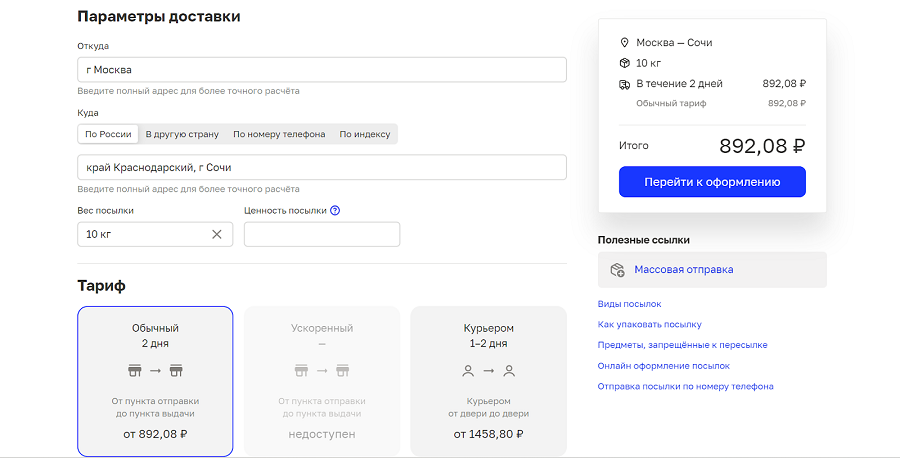Switch to the По номеру телефона tab
This screenshot has height=458, width=900.
tap(279, 134)
